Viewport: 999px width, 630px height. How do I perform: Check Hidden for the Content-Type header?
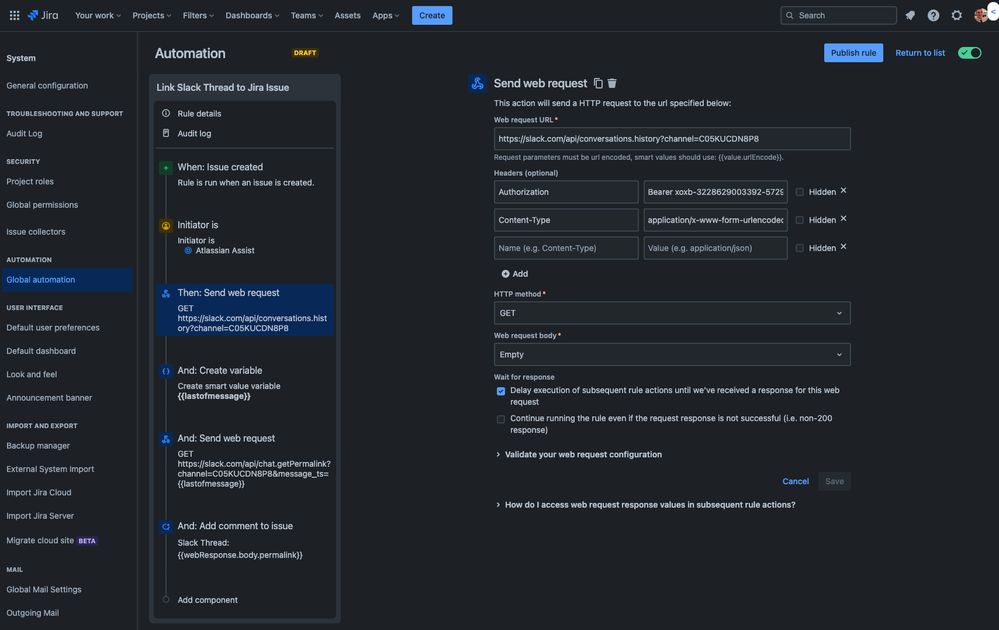point(800,220)
